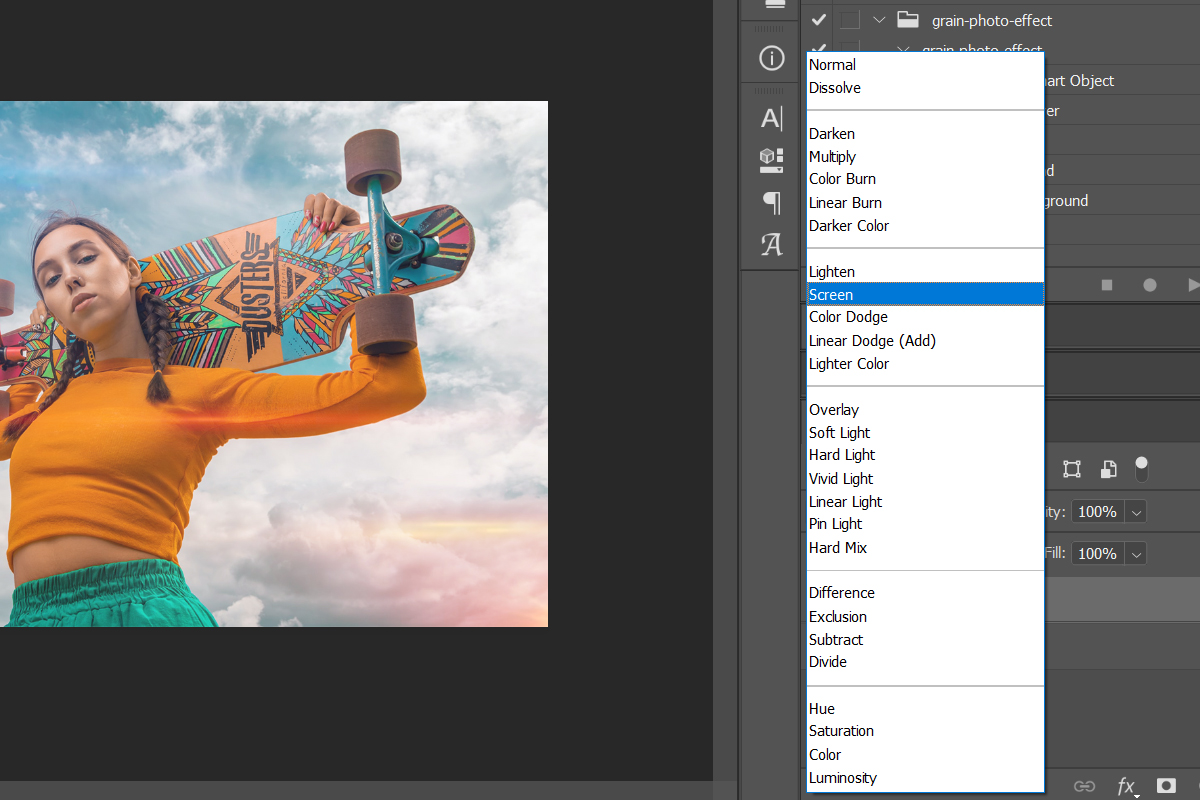1200x800 pixels.
Task: Toggle dialog box for grain-photo-effect set
Action: tap(849, 20)
